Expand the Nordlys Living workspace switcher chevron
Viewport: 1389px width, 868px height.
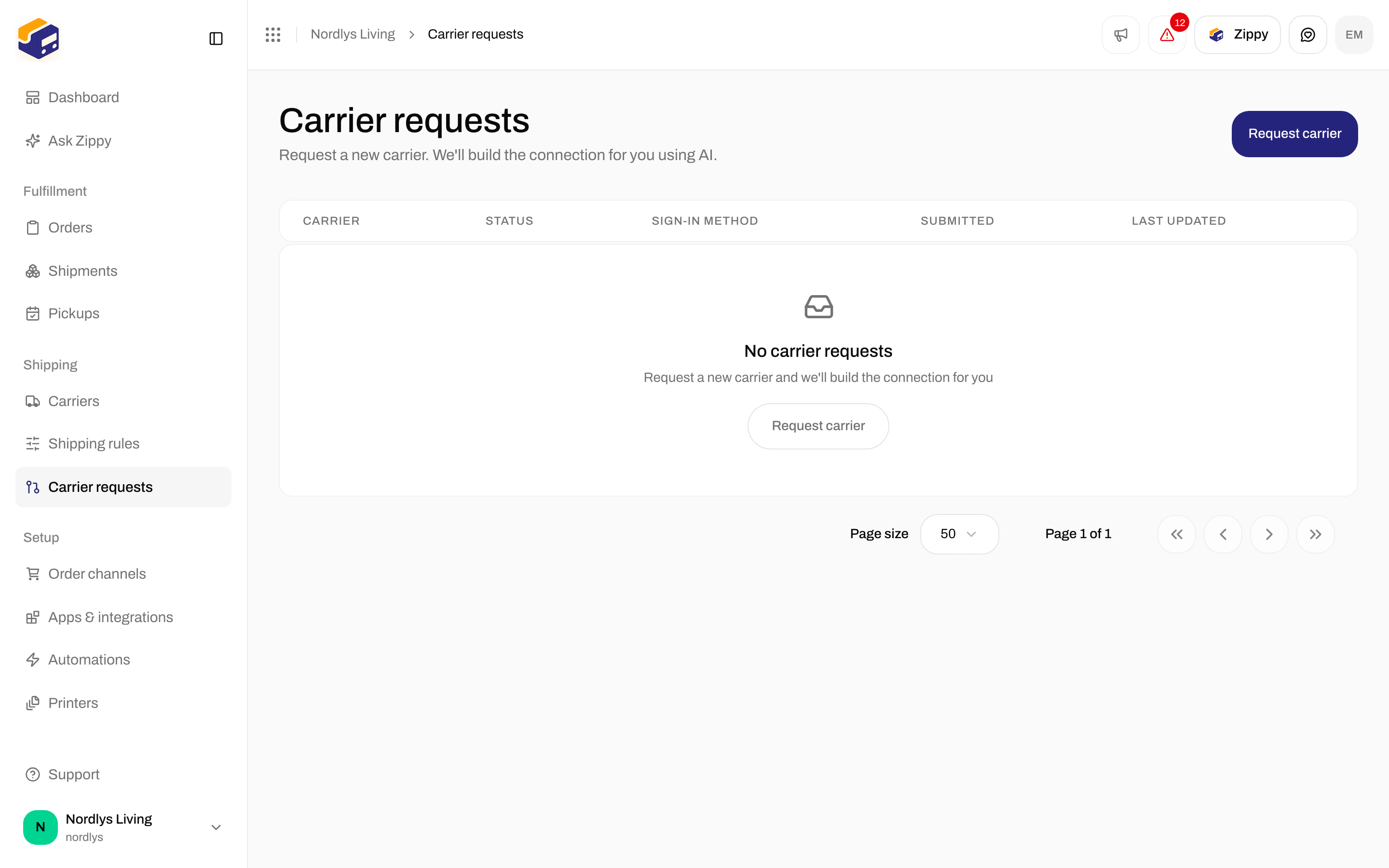(216, 827)
